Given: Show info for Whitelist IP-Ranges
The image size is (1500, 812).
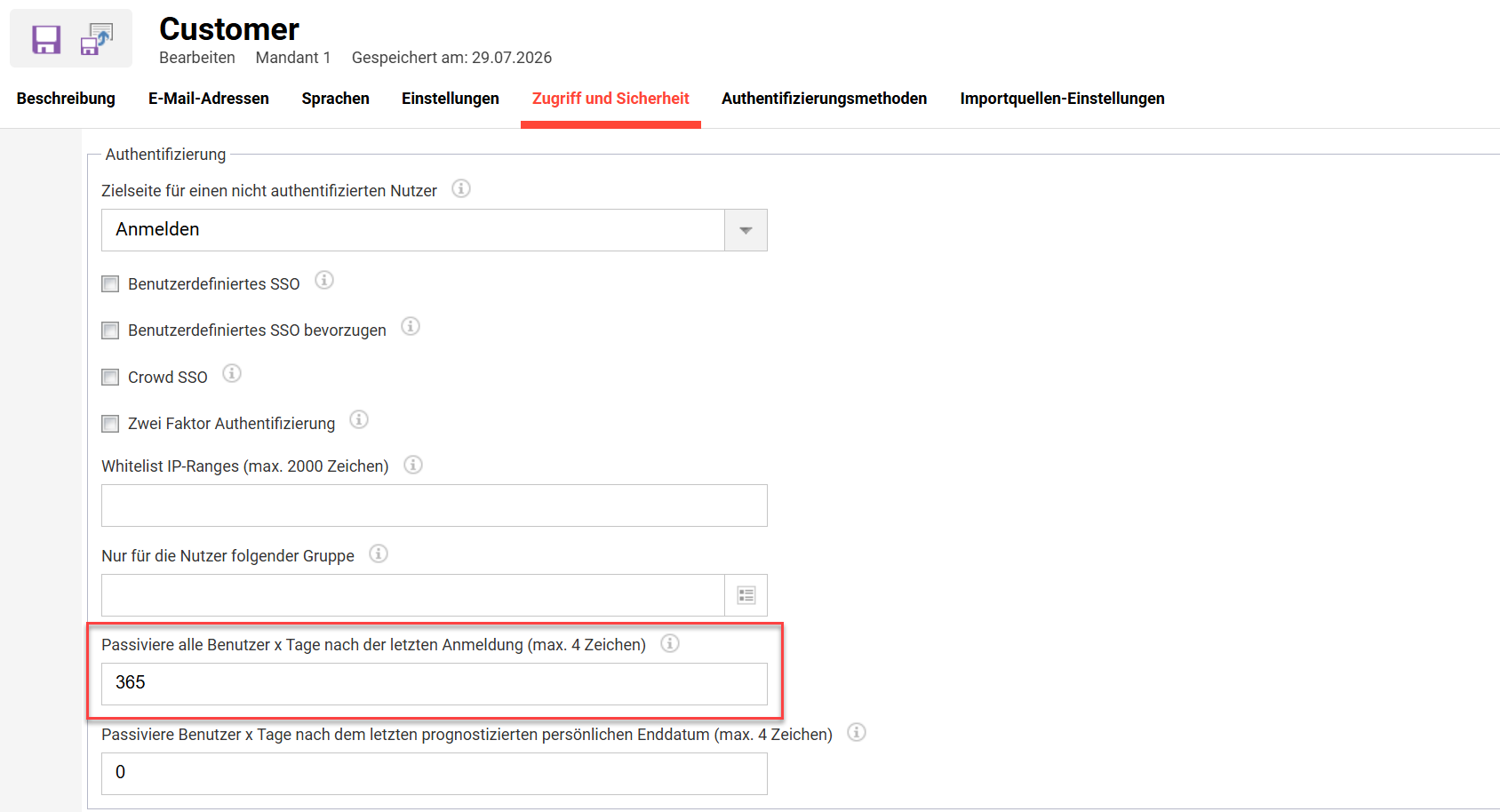Looking at the screenshot, I should point(413,465).
